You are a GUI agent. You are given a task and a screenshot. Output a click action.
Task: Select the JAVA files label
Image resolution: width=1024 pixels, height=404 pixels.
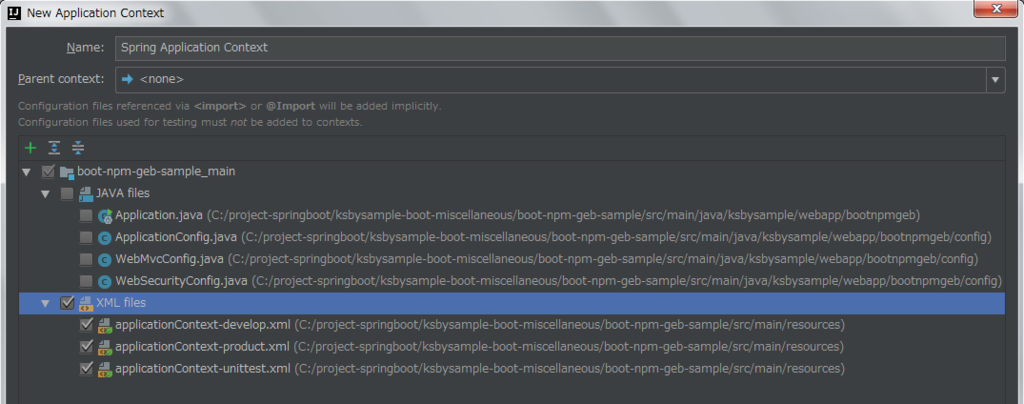(x=123, y=193)
